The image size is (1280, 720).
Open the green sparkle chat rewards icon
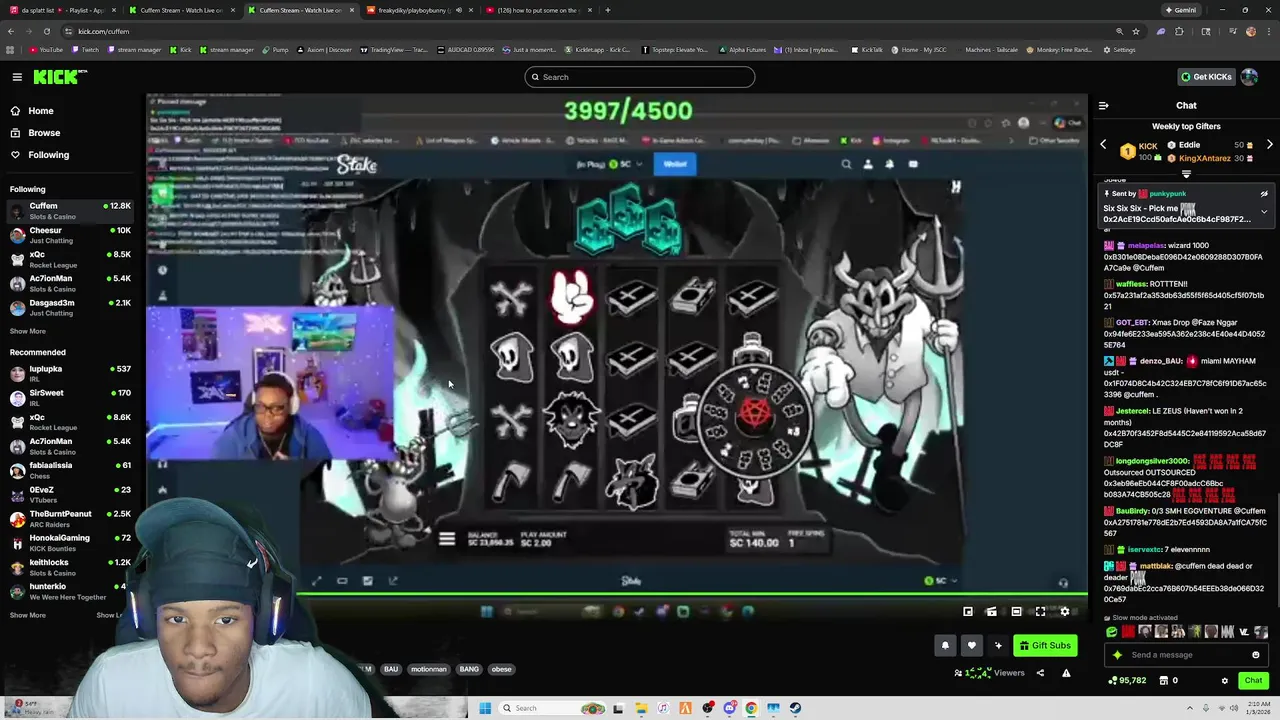coord(1117,655)
